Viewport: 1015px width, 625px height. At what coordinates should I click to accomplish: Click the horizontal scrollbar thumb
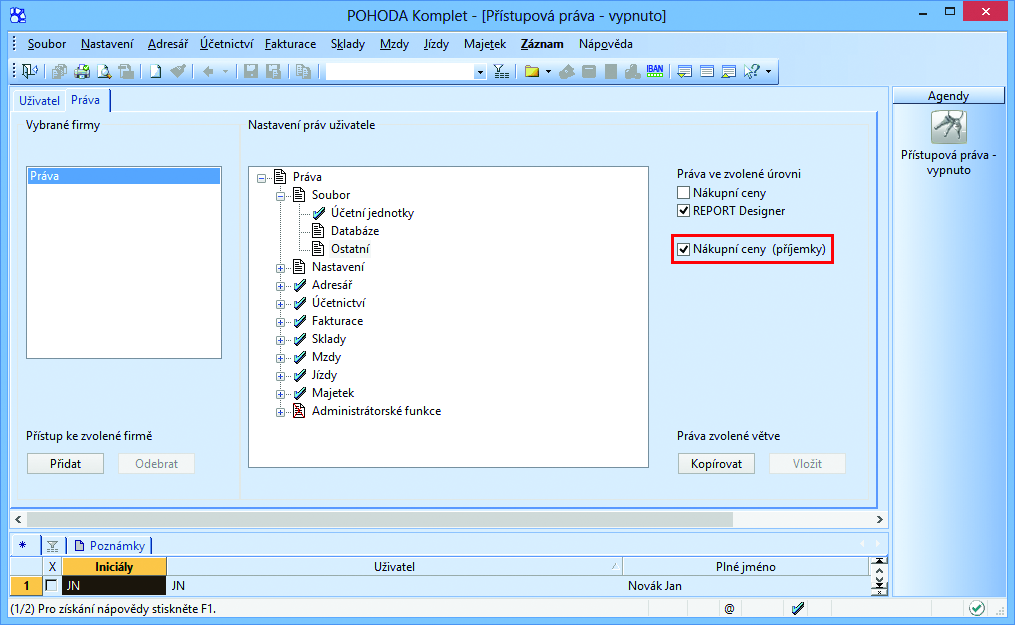(x=380, y=520)
